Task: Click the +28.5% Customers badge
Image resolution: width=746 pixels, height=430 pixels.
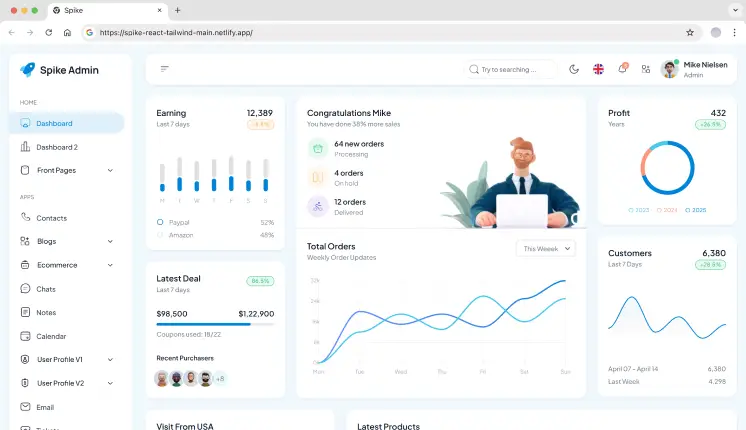Action: tap(710, 264)
